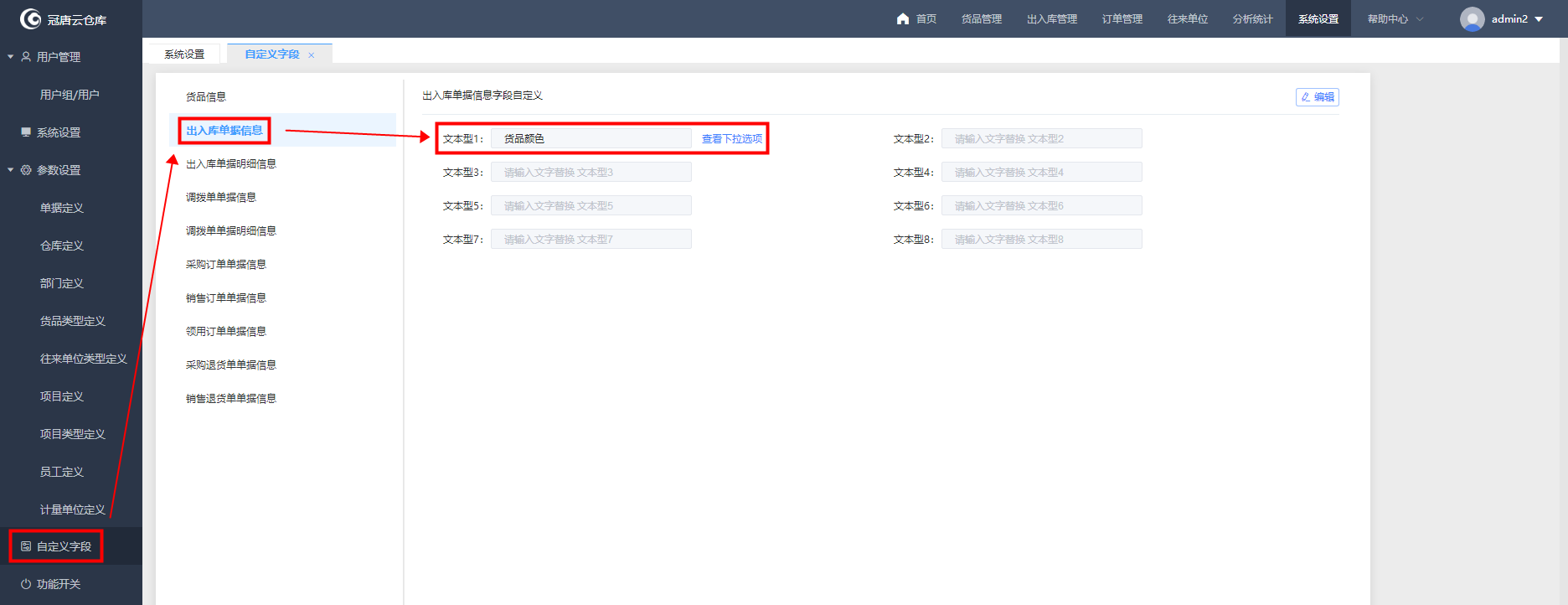This screenshot has height=605, width=1568.
Task: Select 领用订单单据信息 category
Action: [x=226, y=332]
